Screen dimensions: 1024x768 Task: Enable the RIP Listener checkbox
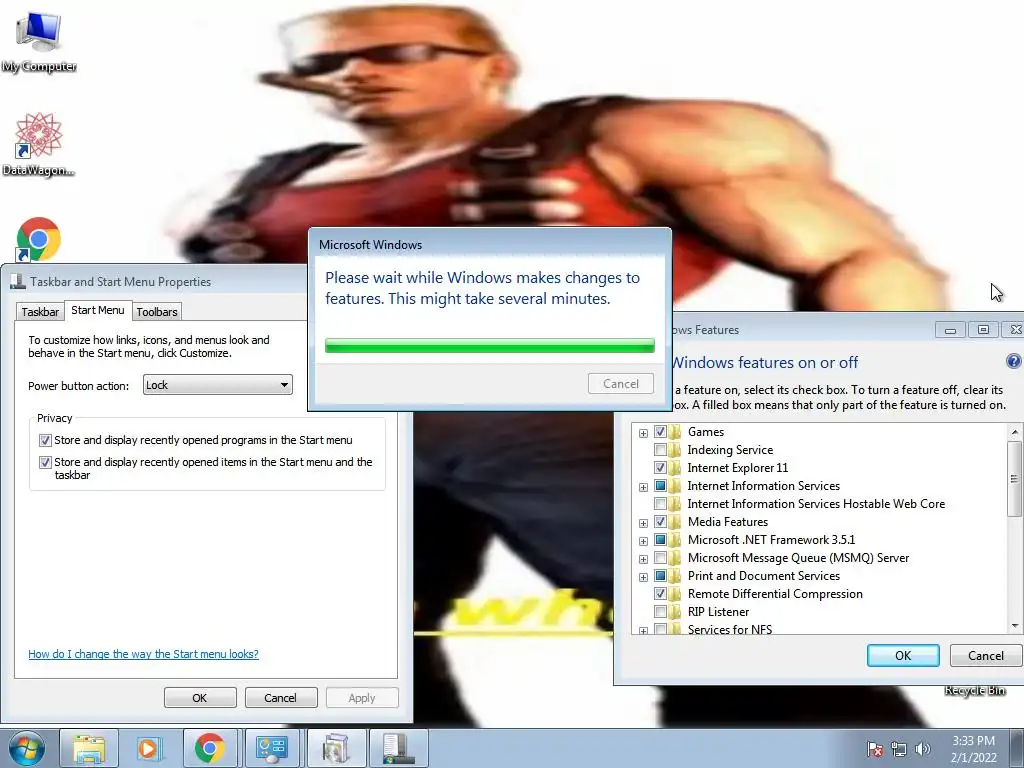pyautogui.click(x=660, y=612)
